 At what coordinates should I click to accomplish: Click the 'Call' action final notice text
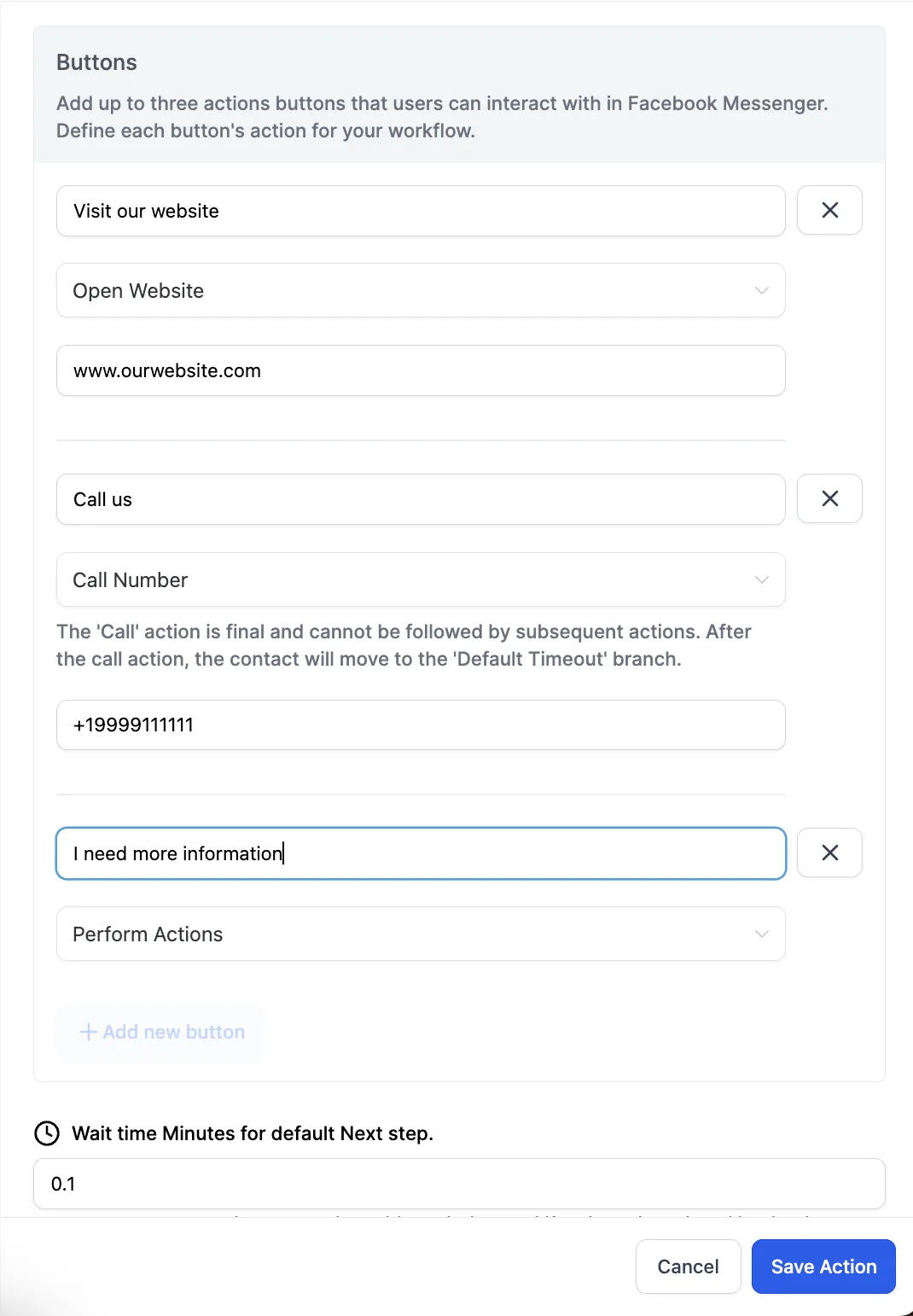pos(404,645)
